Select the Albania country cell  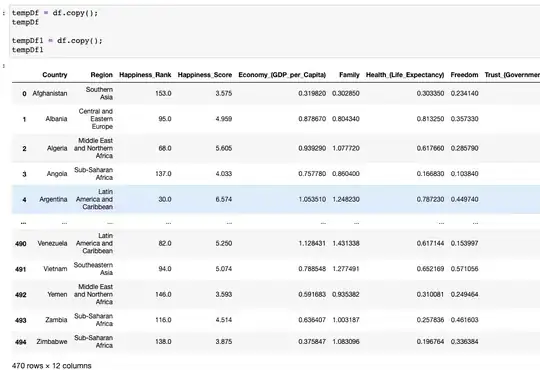[56, 119]
